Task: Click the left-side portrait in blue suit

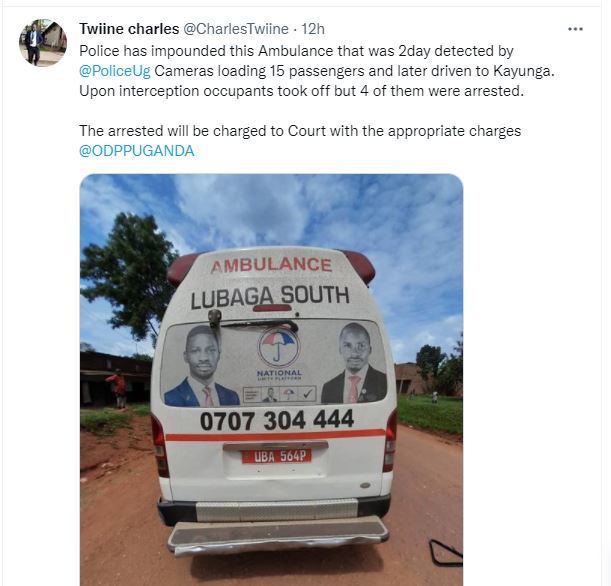Action: point(201,367)
